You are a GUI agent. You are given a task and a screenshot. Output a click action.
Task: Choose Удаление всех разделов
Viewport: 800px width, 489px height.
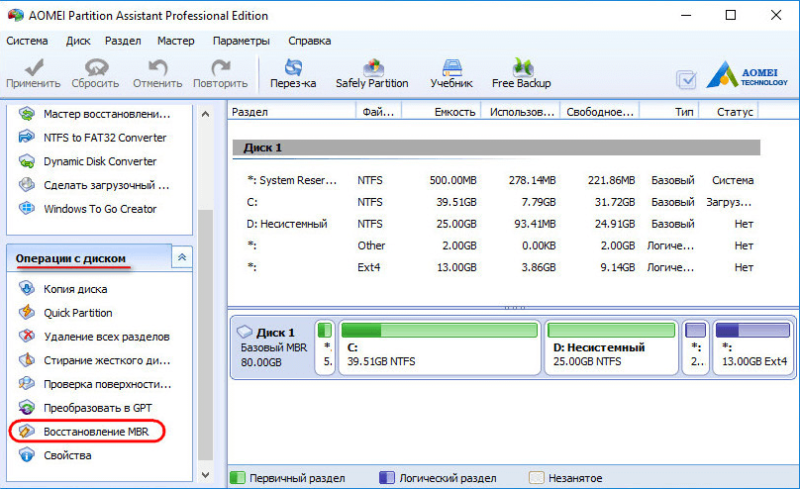(94, 336)
